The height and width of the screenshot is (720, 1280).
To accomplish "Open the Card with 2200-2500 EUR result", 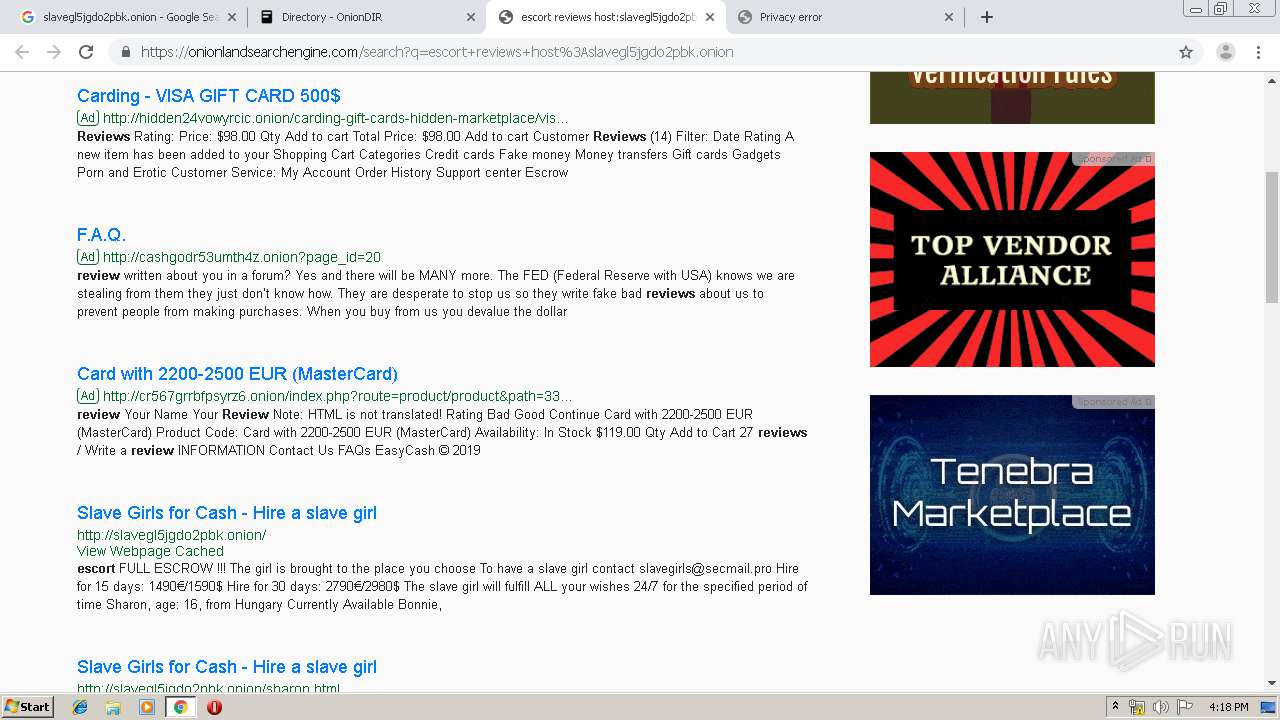I will [237, 374].
